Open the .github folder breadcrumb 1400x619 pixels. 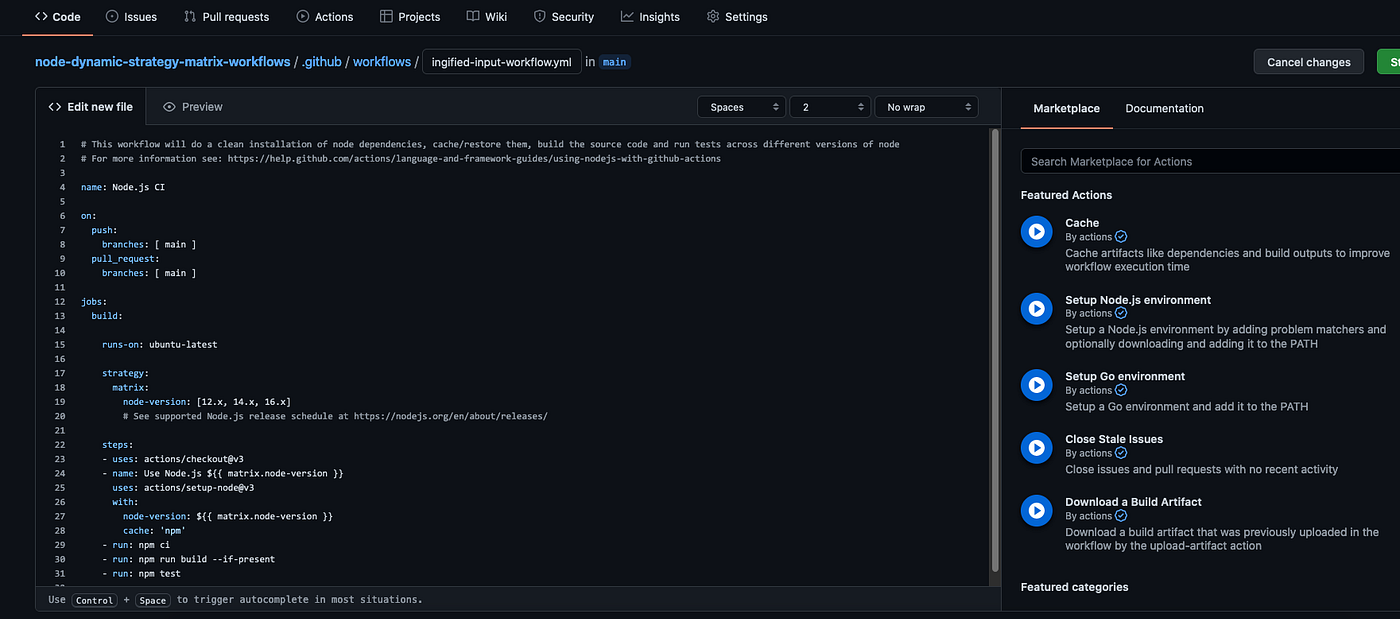(x=323, y=62)
